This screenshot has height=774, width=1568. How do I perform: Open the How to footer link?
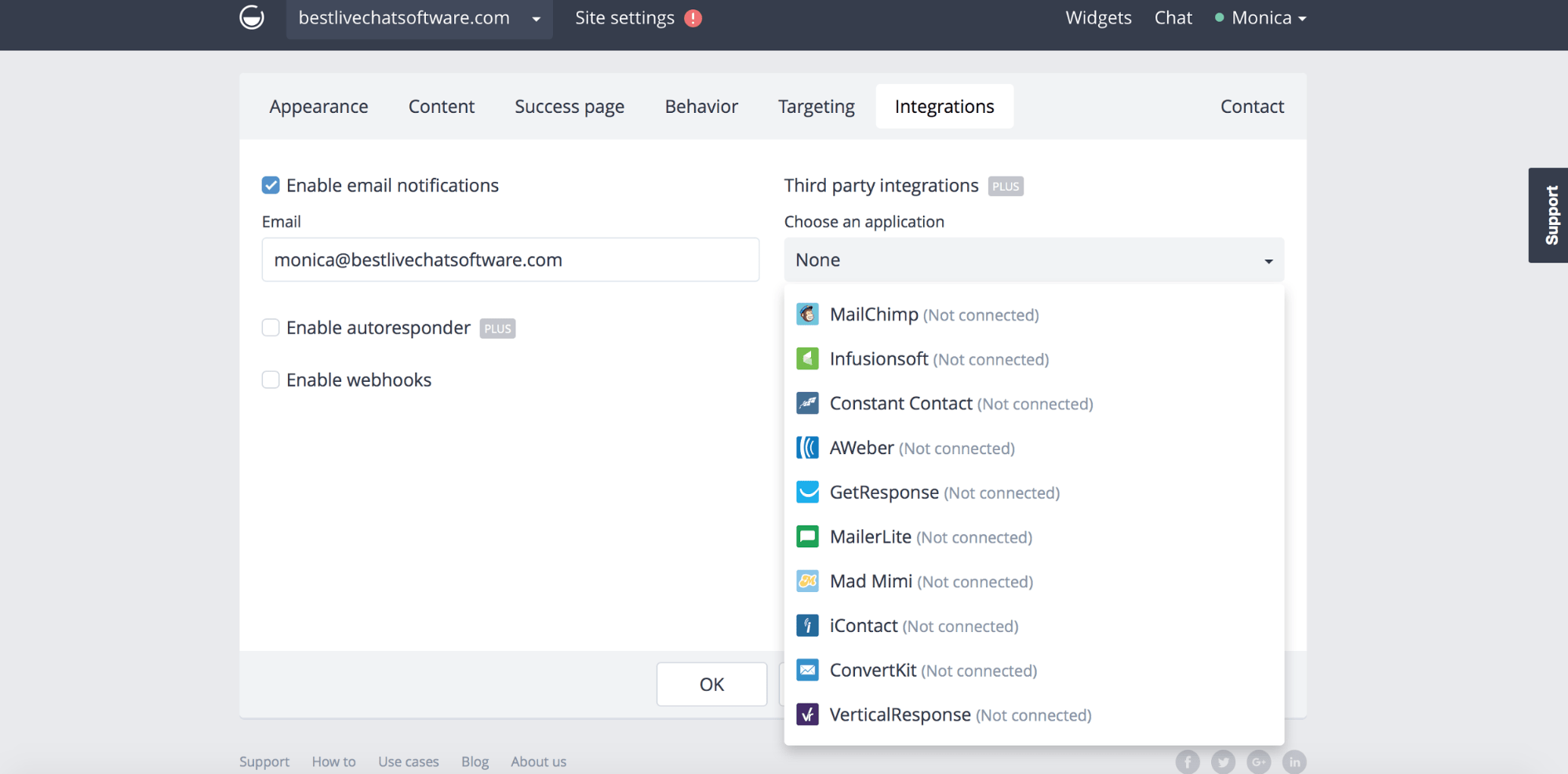point(333,761)
